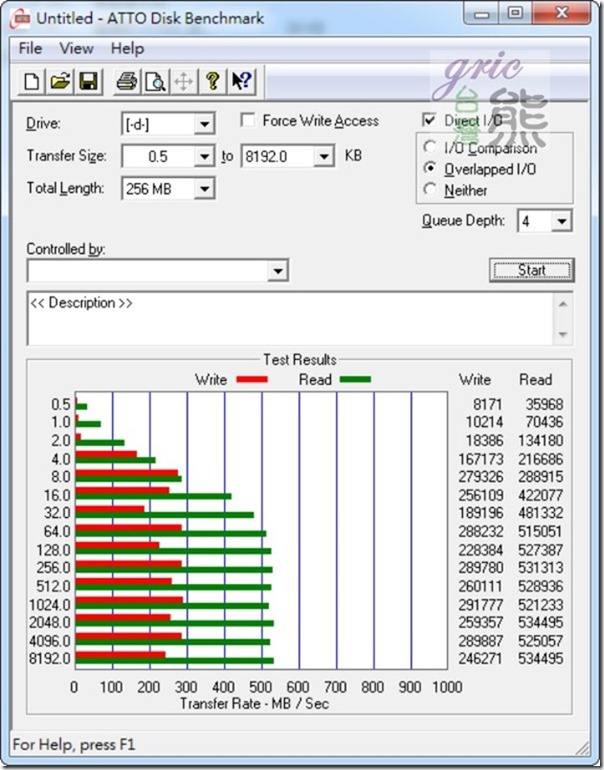The height and width of the screenshot is (770, 604).
Task: Click the 'Transfer Rate - MB / Sec' axis label
Action: (x=254, y=703)
